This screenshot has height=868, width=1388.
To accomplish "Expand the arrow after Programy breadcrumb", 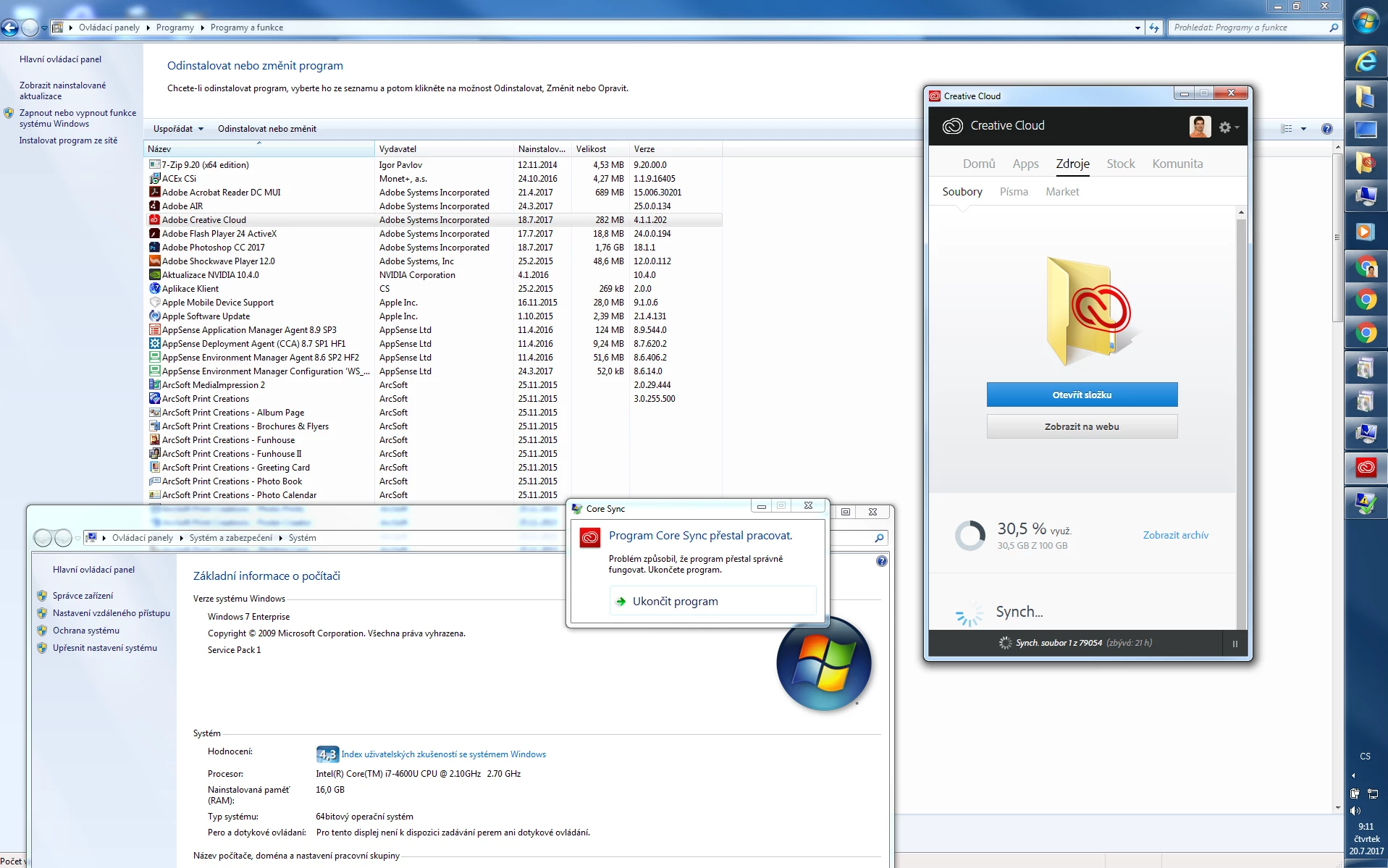I will [x=202, y=28].
